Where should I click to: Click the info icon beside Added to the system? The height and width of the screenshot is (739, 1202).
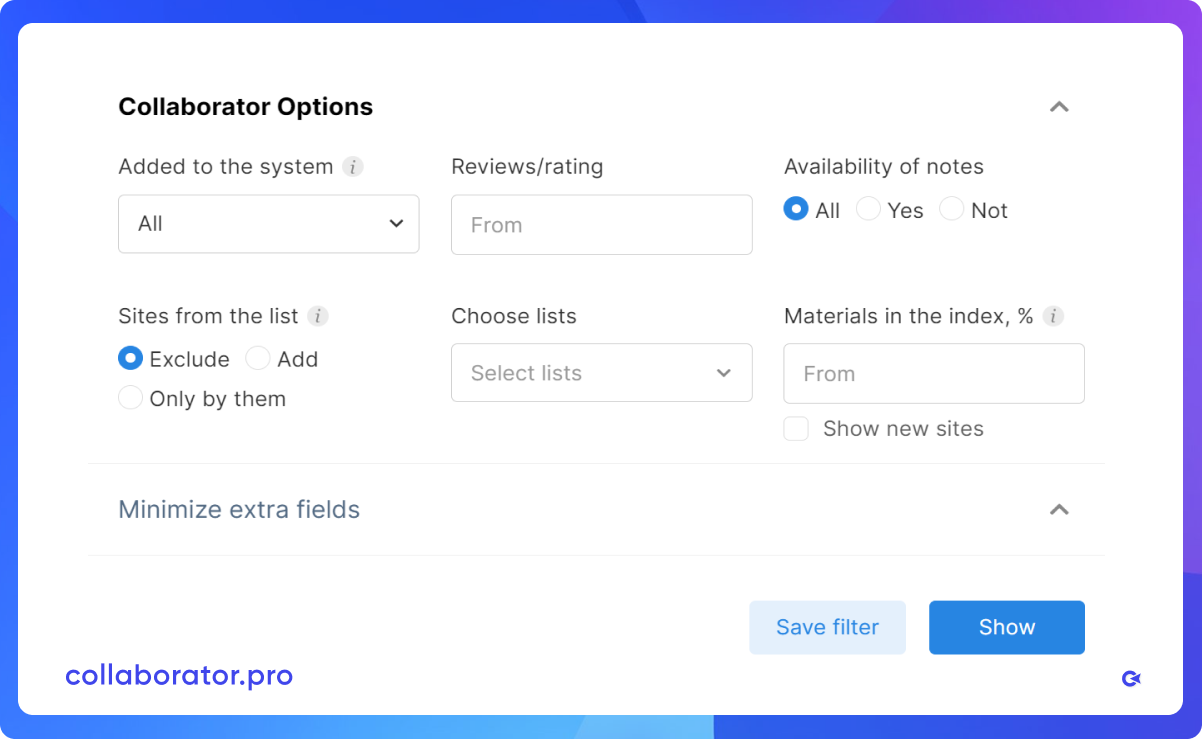[352, 167]
